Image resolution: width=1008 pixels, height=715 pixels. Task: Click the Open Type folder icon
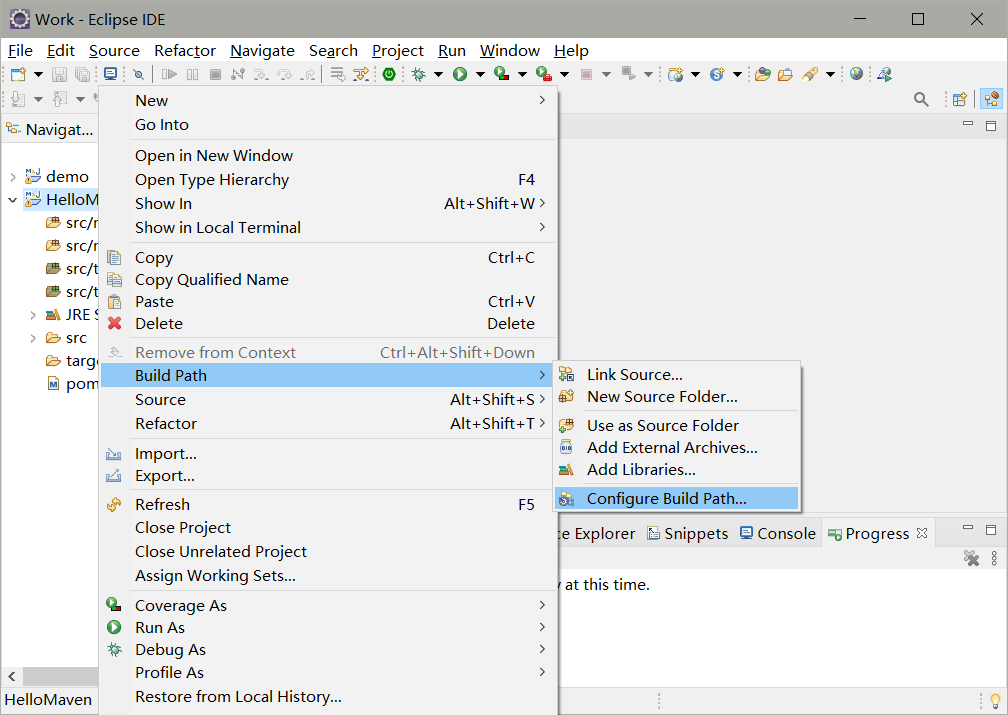762,75
